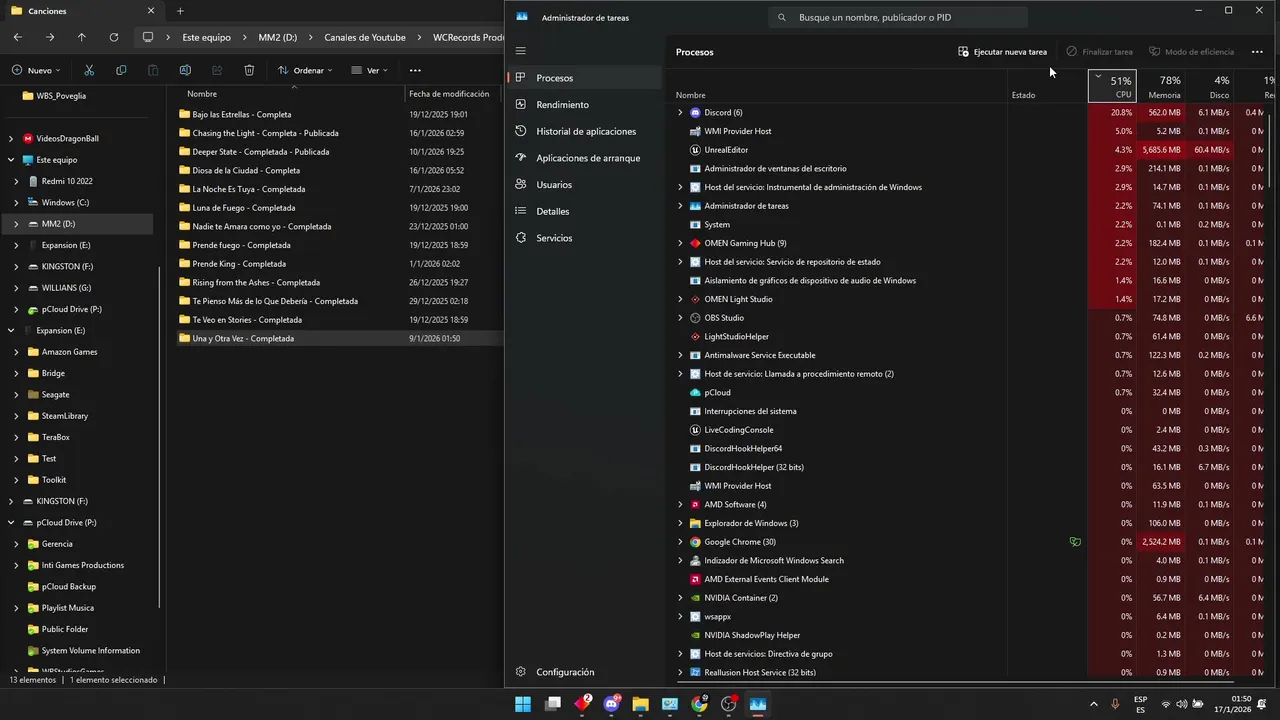Expand Discord (6) process group
1280x720 pixels.
pyautogui.click(x=680, y=113)
